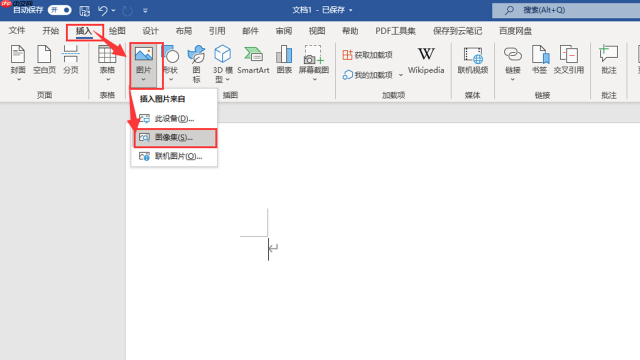This screenshot has height=360, width=640.
Task: Open the 引用 tab
Action: tap(217, 31)
